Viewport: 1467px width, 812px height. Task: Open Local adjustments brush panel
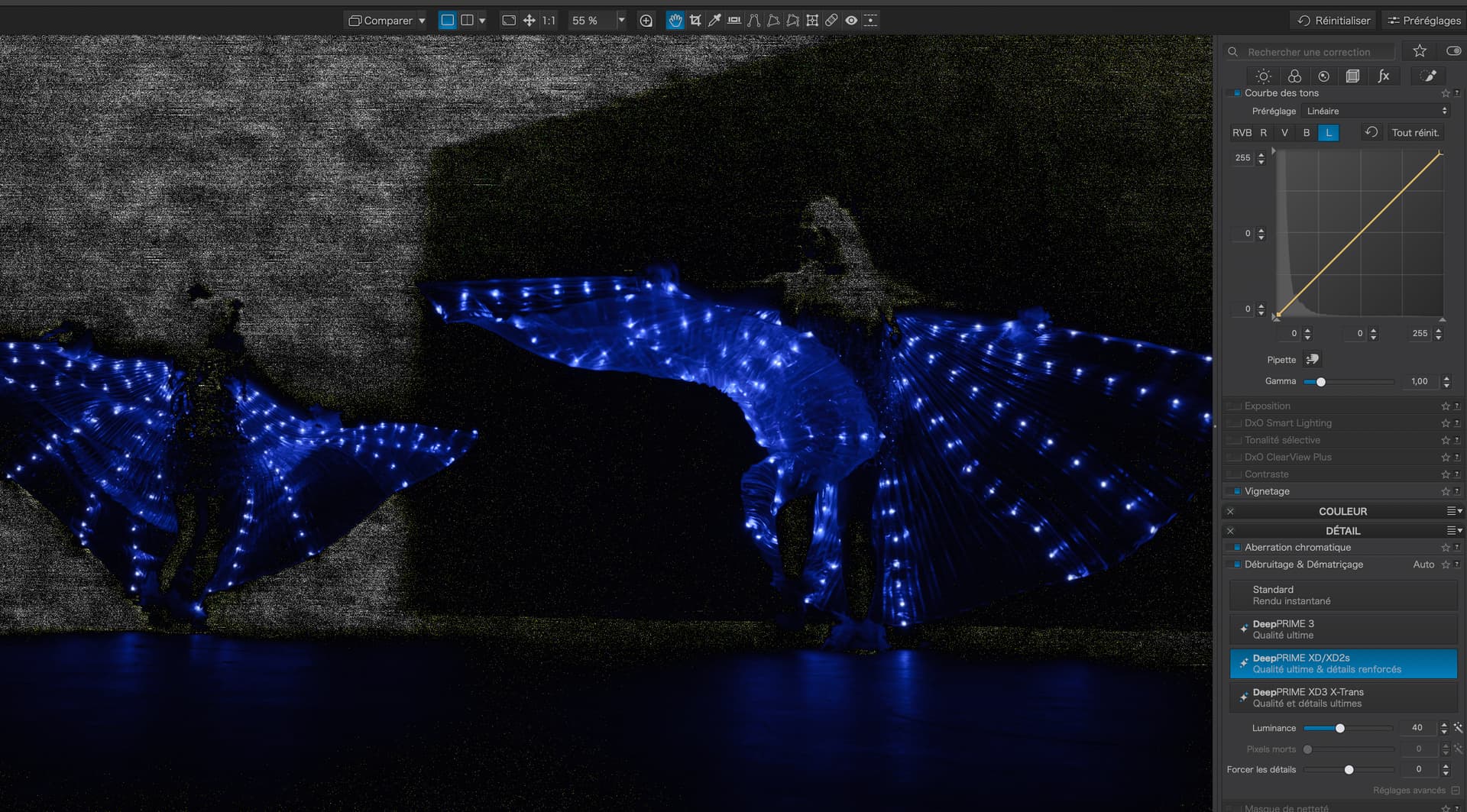(1428, 76)
